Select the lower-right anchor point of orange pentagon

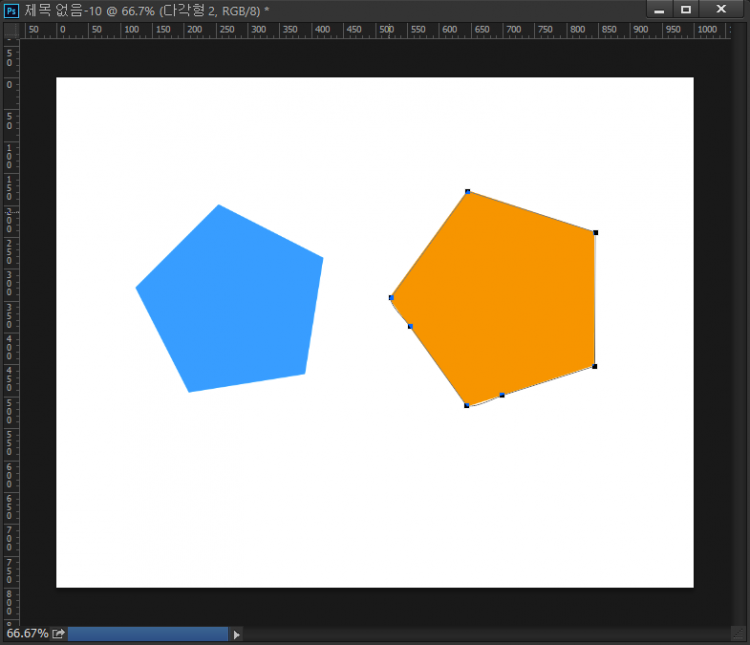click(x=595, y=367)
